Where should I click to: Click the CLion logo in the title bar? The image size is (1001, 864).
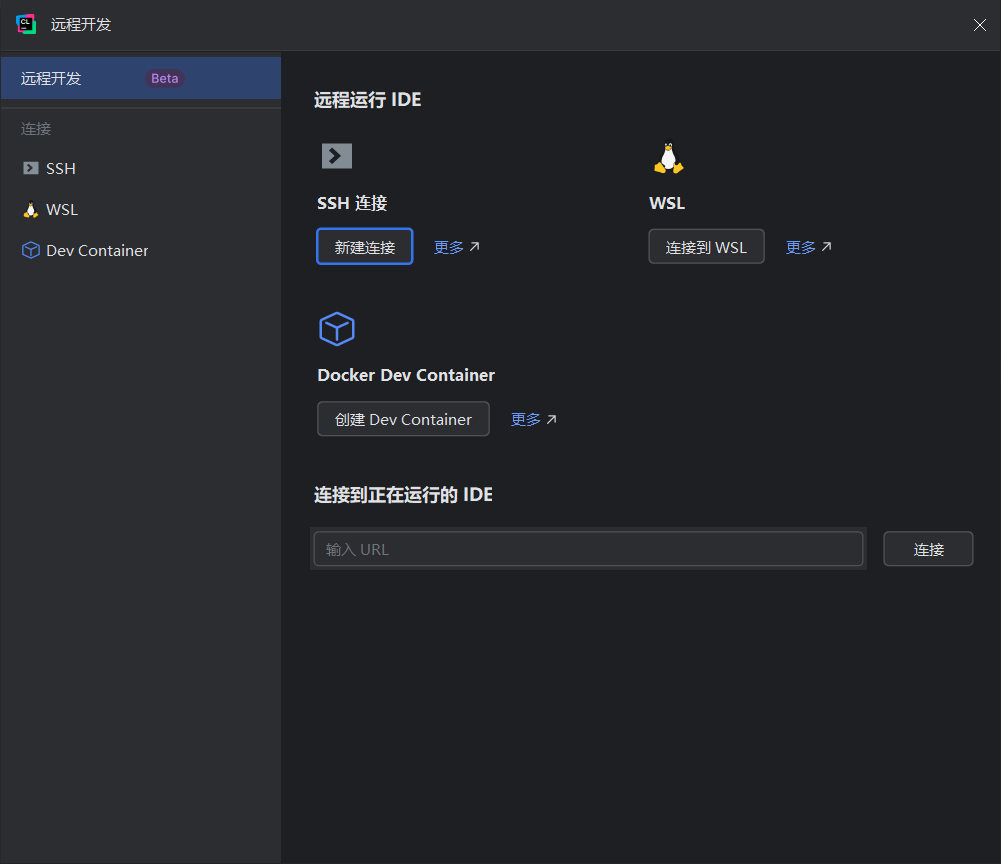(x=26, y=24)
